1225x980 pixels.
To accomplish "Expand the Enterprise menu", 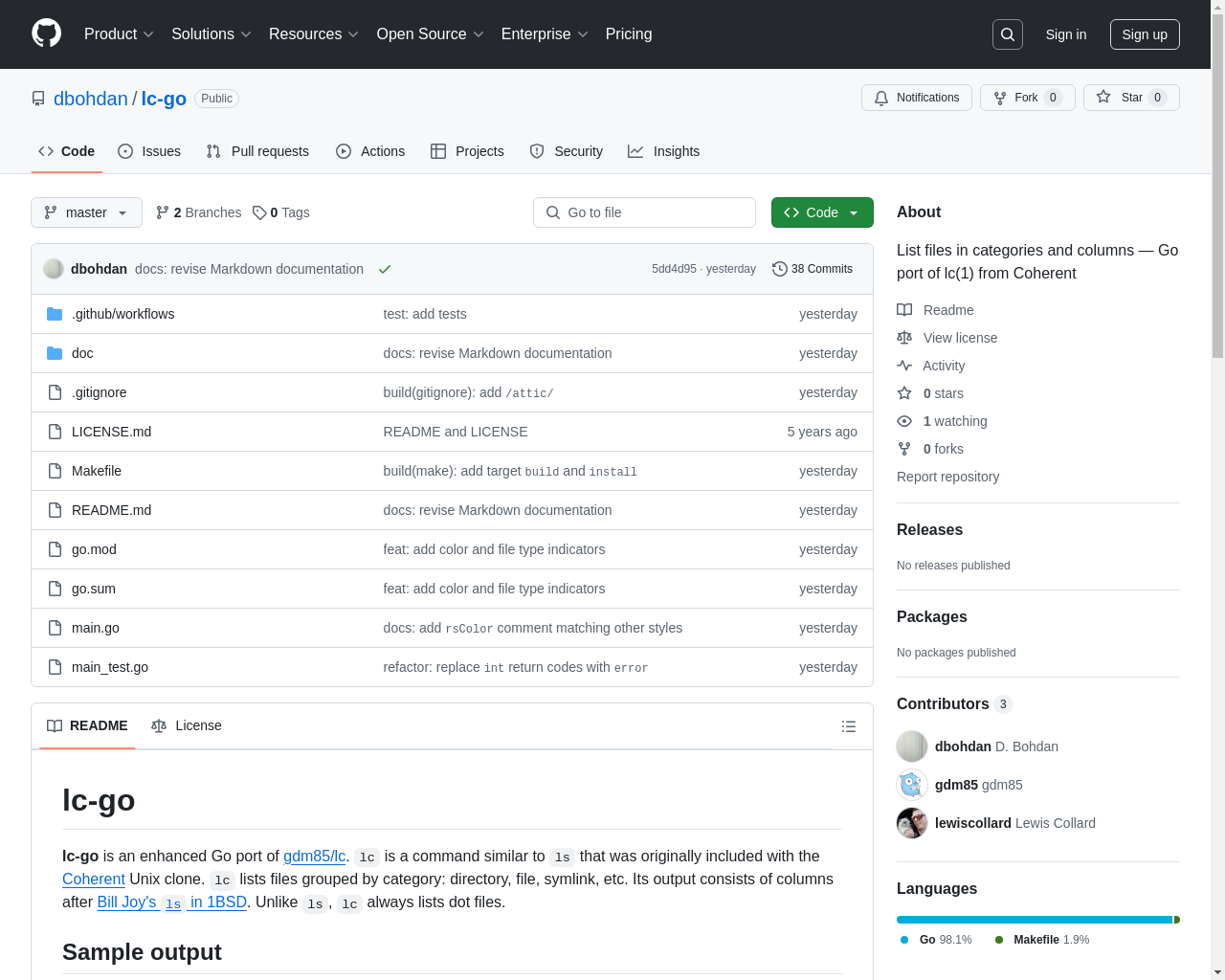I will [x=545, y=34].
